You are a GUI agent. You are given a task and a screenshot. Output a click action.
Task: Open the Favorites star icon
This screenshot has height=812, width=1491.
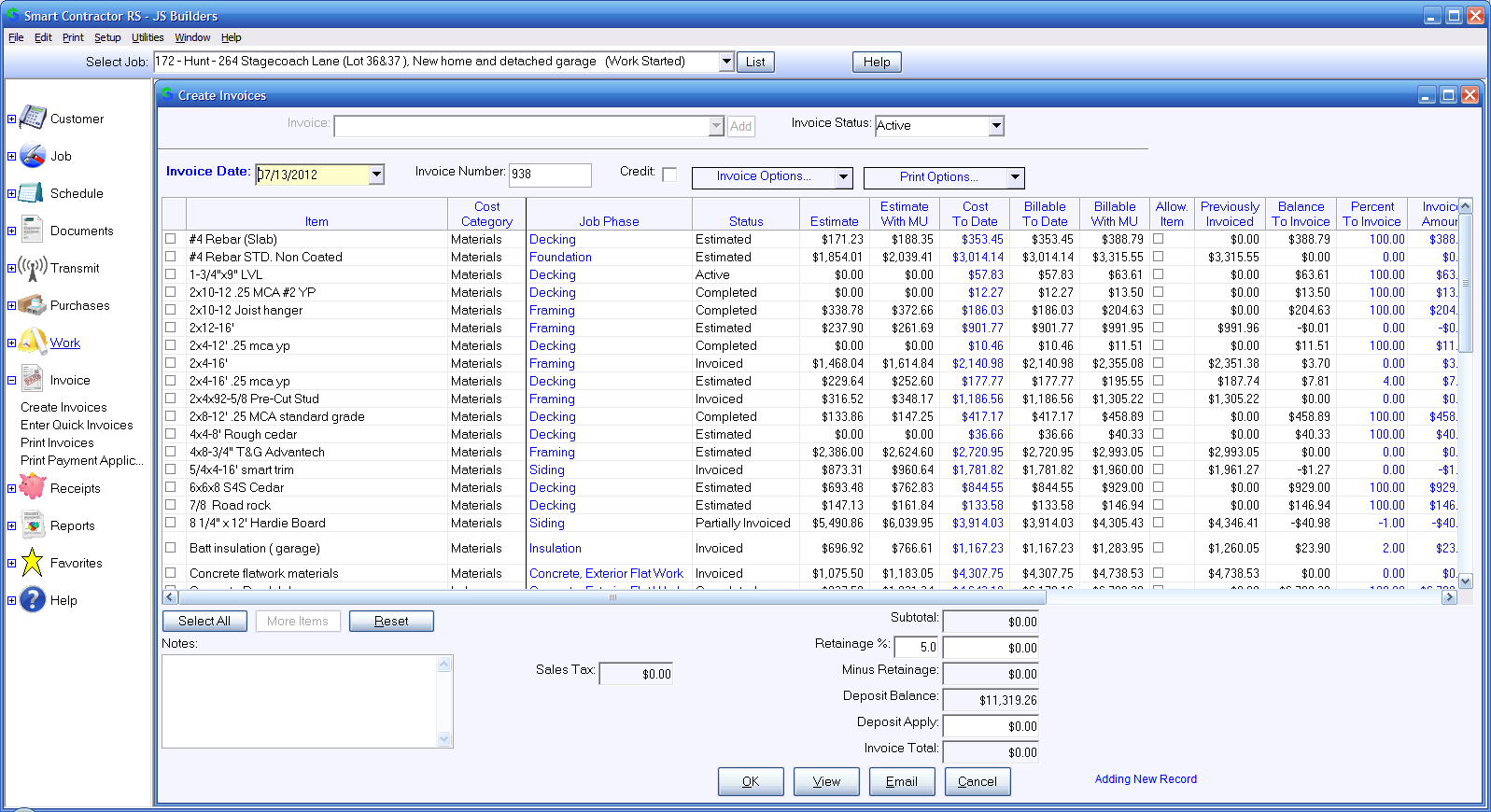(33, 562)
